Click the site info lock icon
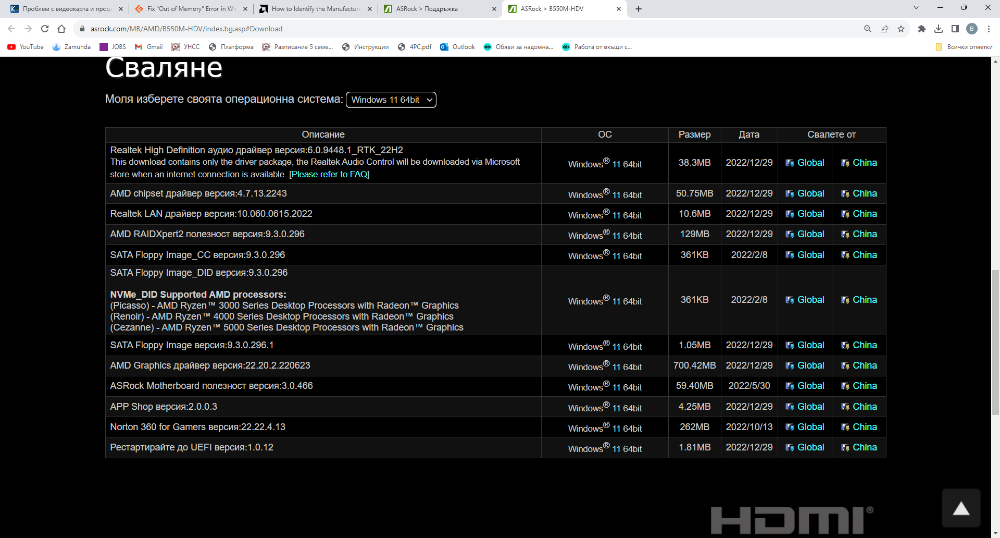The height and width of the screenshot is (538, 1000). (x=82, y=29)
